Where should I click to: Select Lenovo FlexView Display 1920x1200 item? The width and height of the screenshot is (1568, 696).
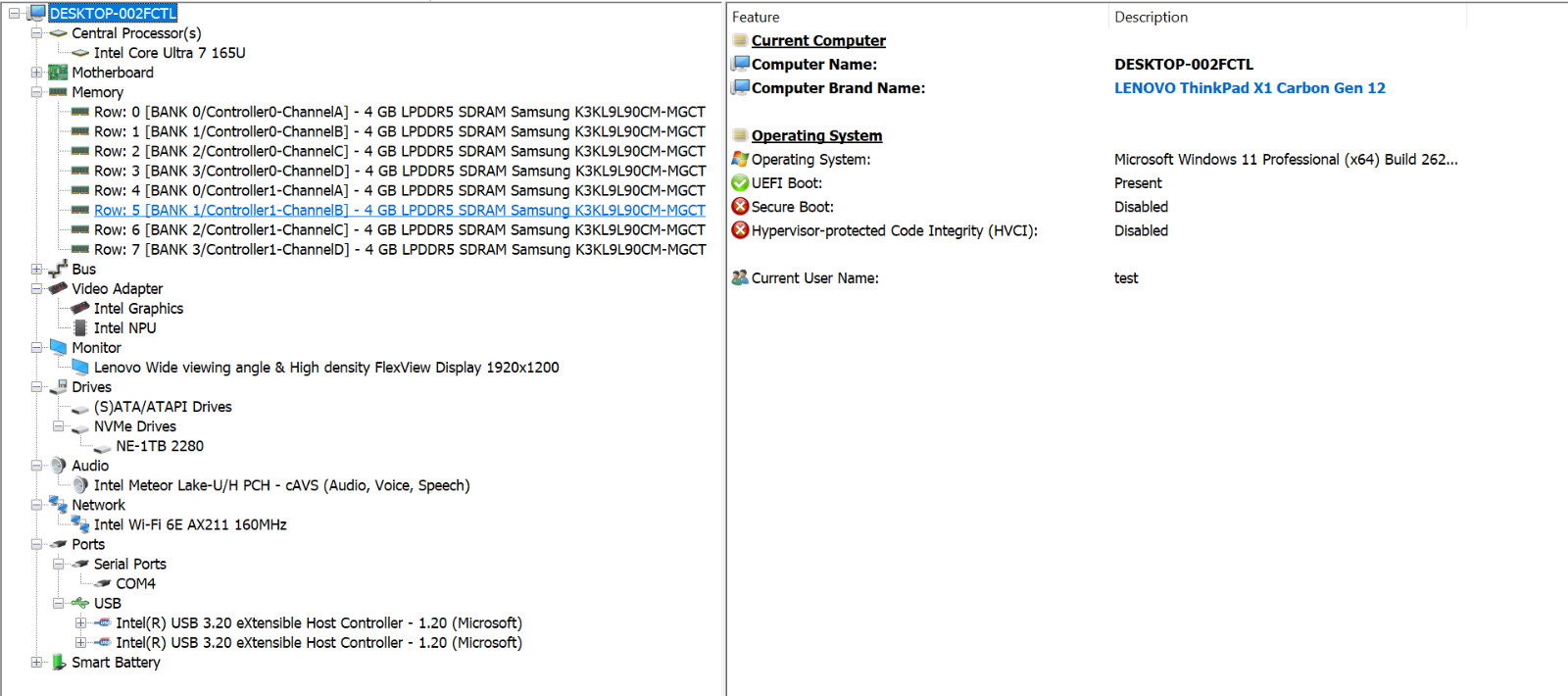tap(326, 368)
